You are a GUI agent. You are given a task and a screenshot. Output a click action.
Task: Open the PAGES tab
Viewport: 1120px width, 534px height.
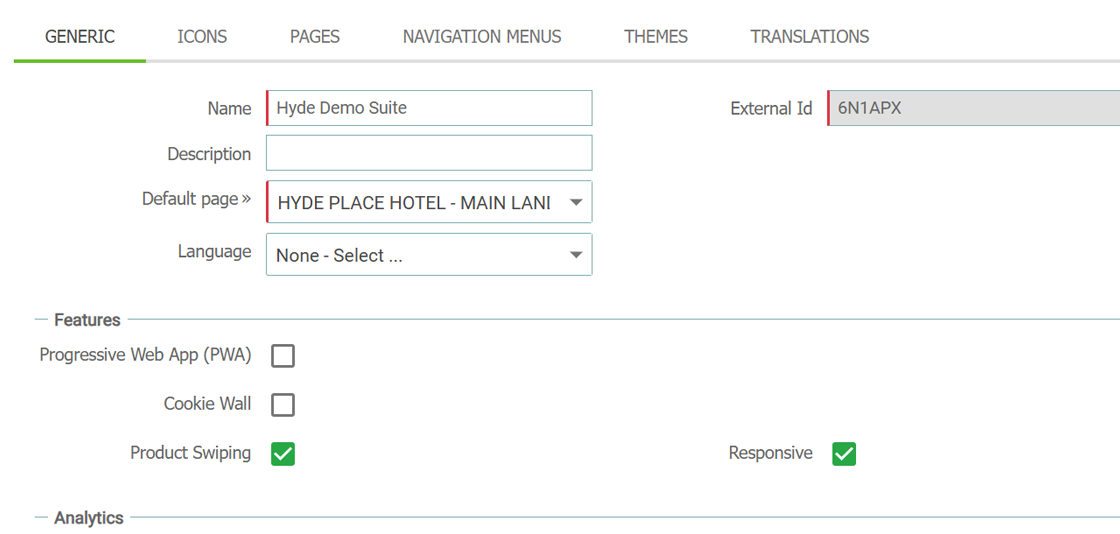pos(315,36)
